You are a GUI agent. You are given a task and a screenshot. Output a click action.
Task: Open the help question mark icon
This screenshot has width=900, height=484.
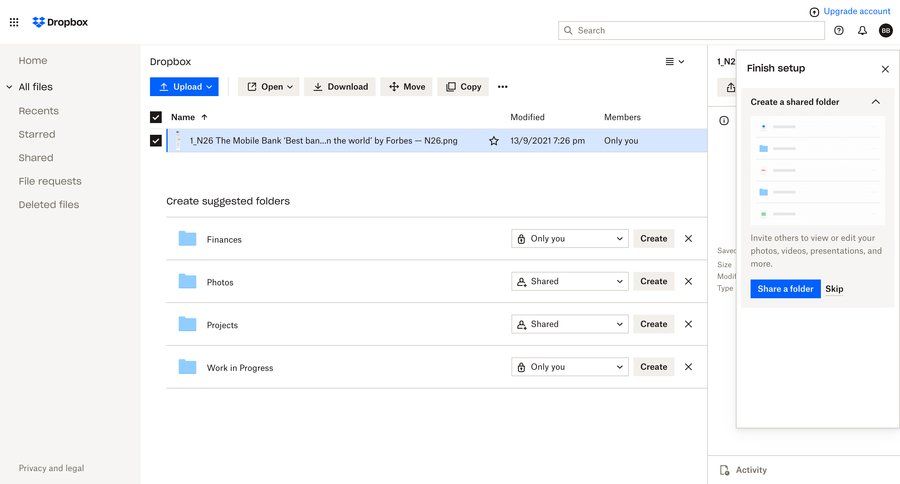(x=839, y=30)
